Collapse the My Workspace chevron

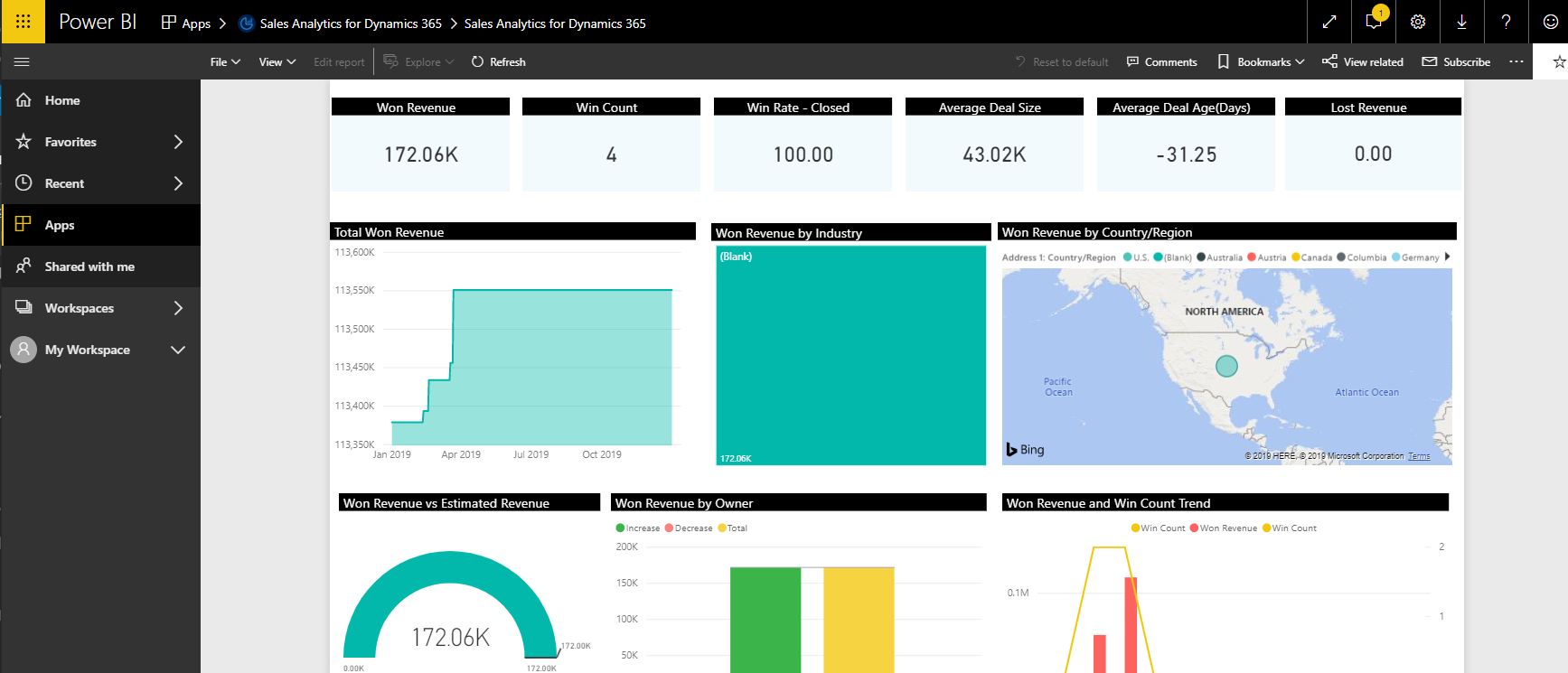(178, 350)
